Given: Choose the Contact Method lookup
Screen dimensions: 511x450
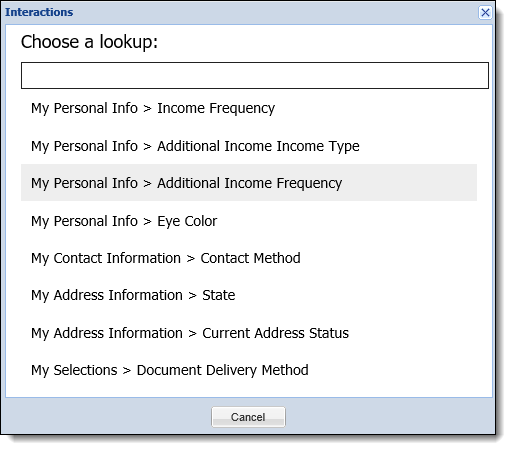Looking at the screenshot, I should (249, 258).
